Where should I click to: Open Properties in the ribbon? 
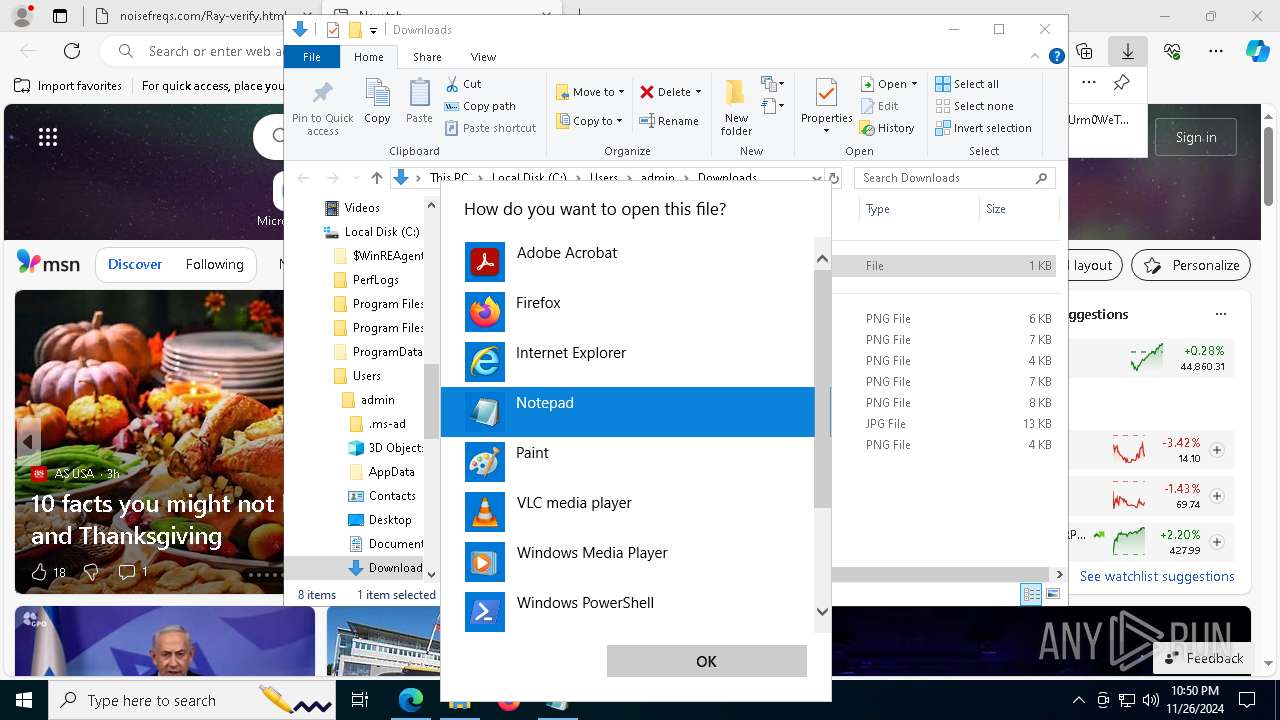[x=826, y=107]
